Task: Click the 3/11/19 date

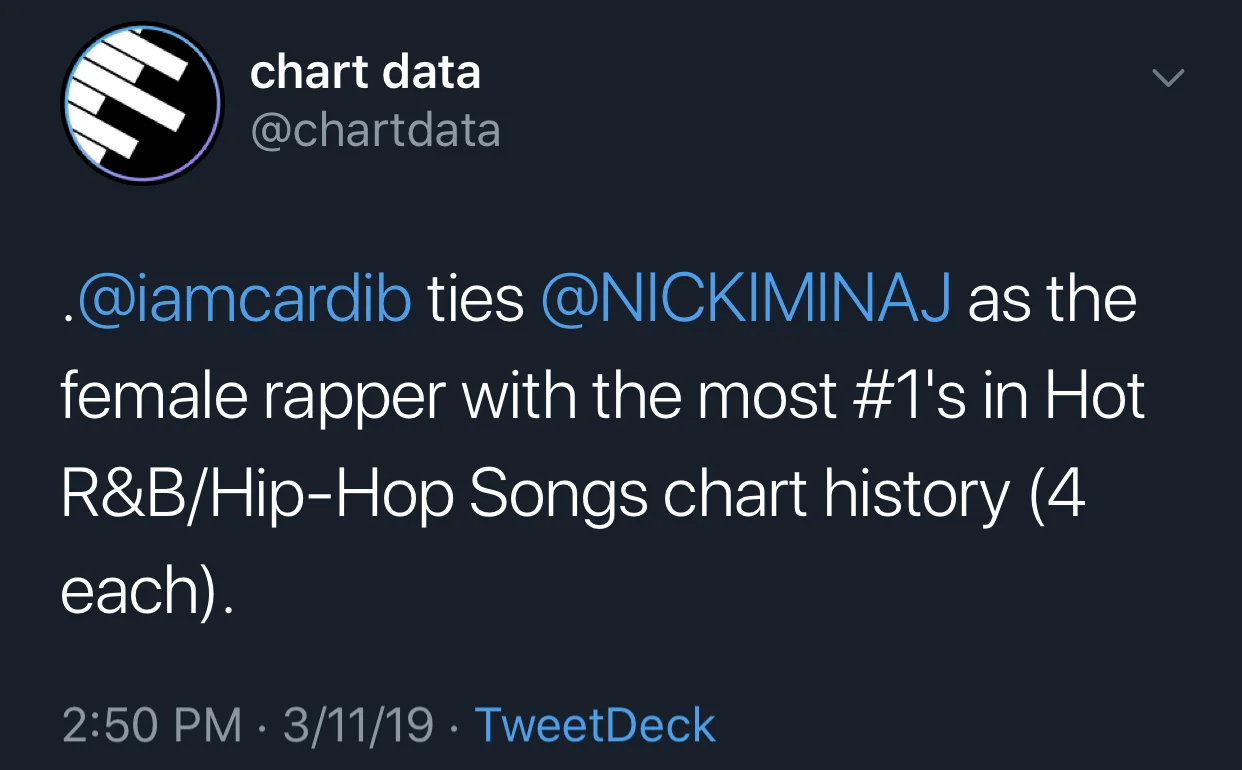Action: 359,725
